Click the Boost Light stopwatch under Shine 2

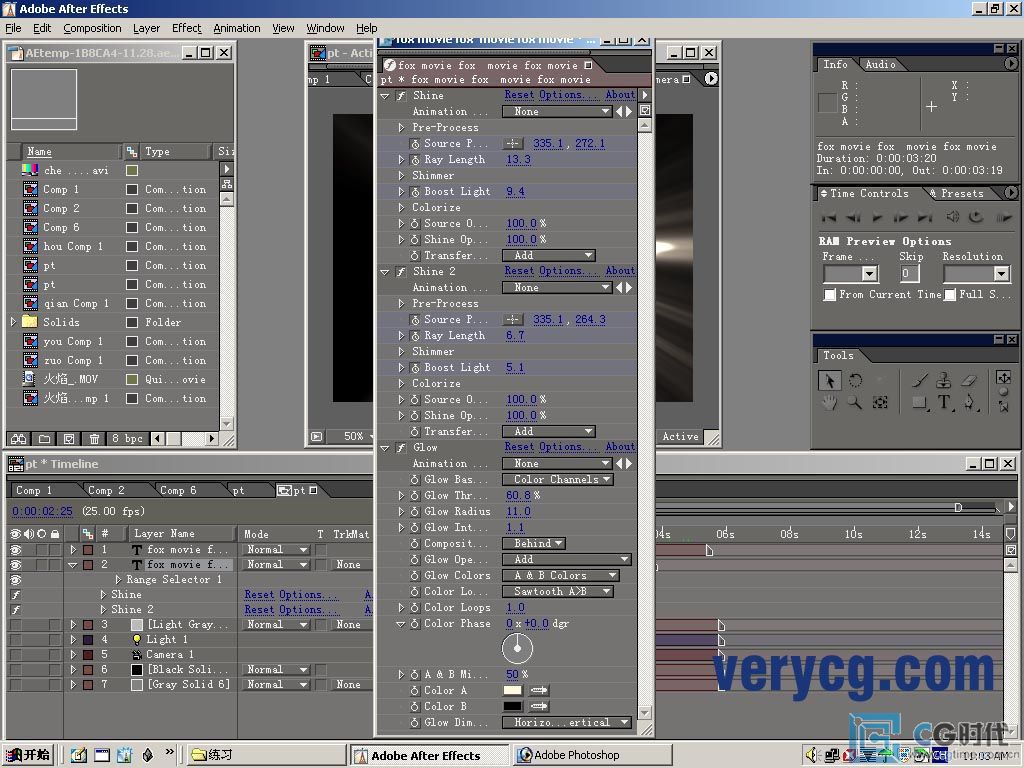415,368
